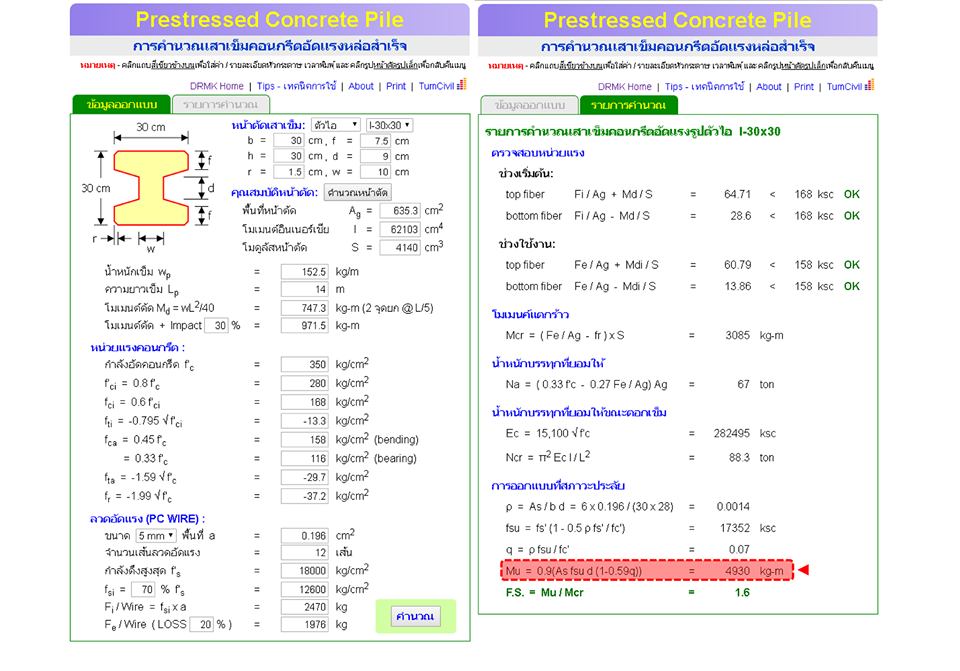Click the pile length Lp field showing 14

(x=304, y=289)
